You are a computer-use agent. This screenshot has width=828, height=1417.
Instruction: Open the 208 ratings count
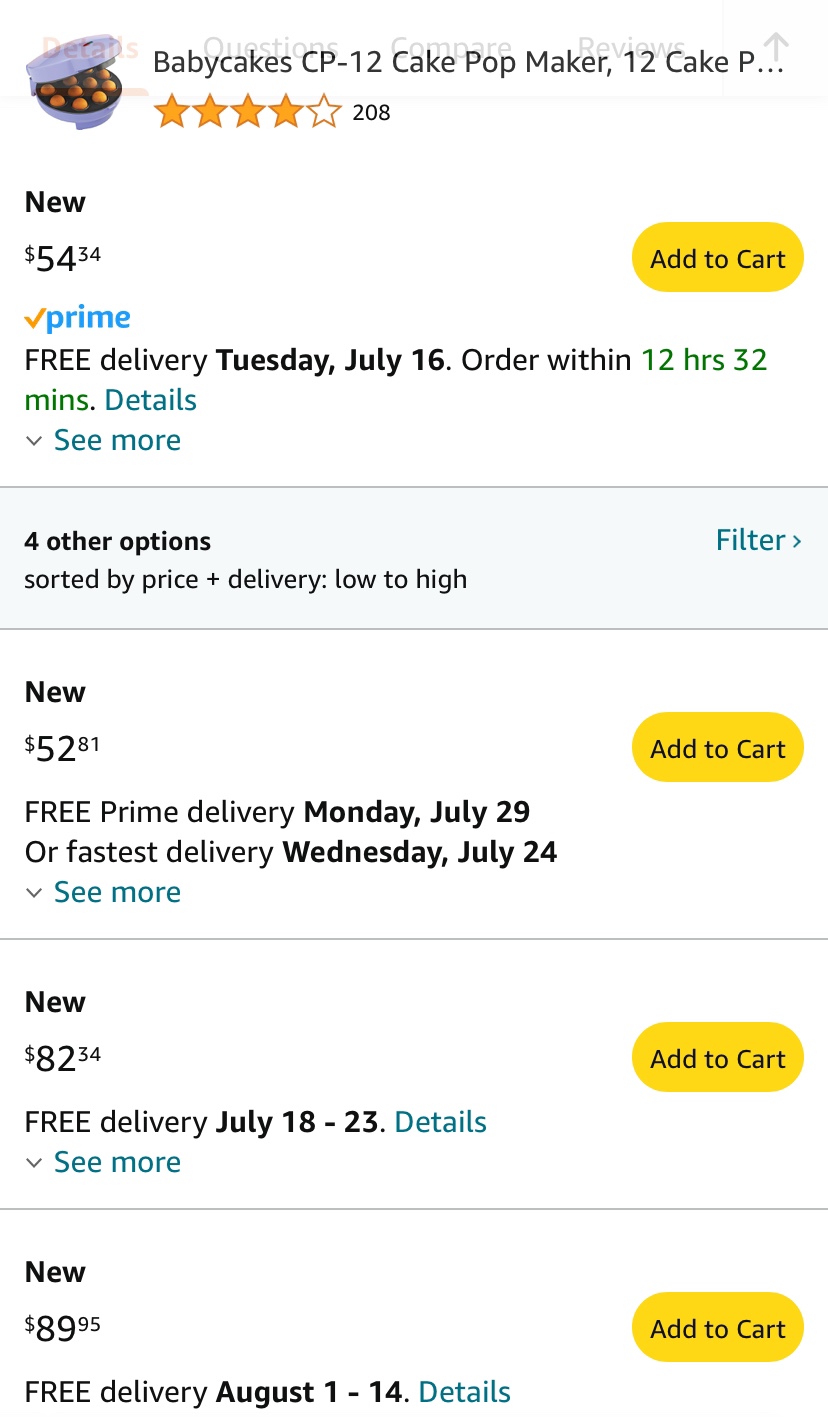371,112
